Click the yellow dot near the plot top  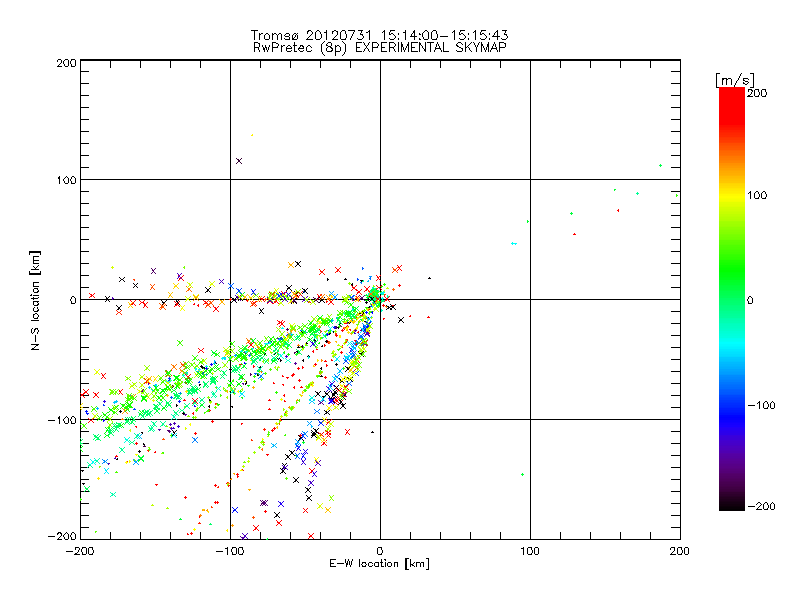252,135
